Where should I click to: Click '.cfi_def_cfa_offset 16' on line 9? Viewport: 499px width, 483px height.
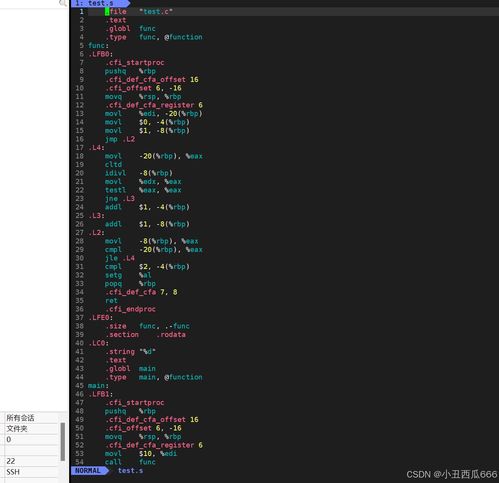coord(152,80)
